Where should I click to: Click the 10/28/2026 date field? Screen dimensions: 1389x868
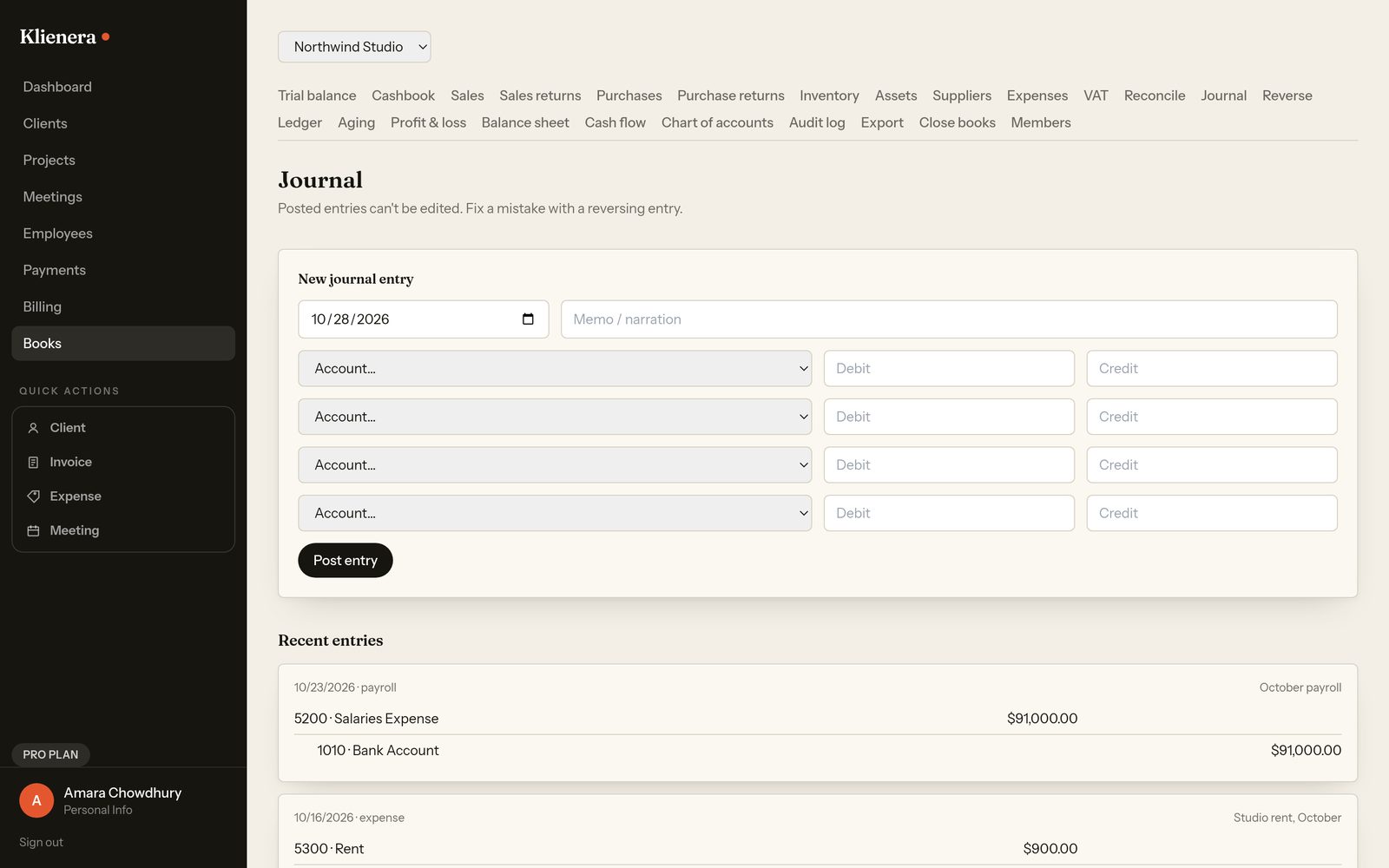(x=423, y=319)
